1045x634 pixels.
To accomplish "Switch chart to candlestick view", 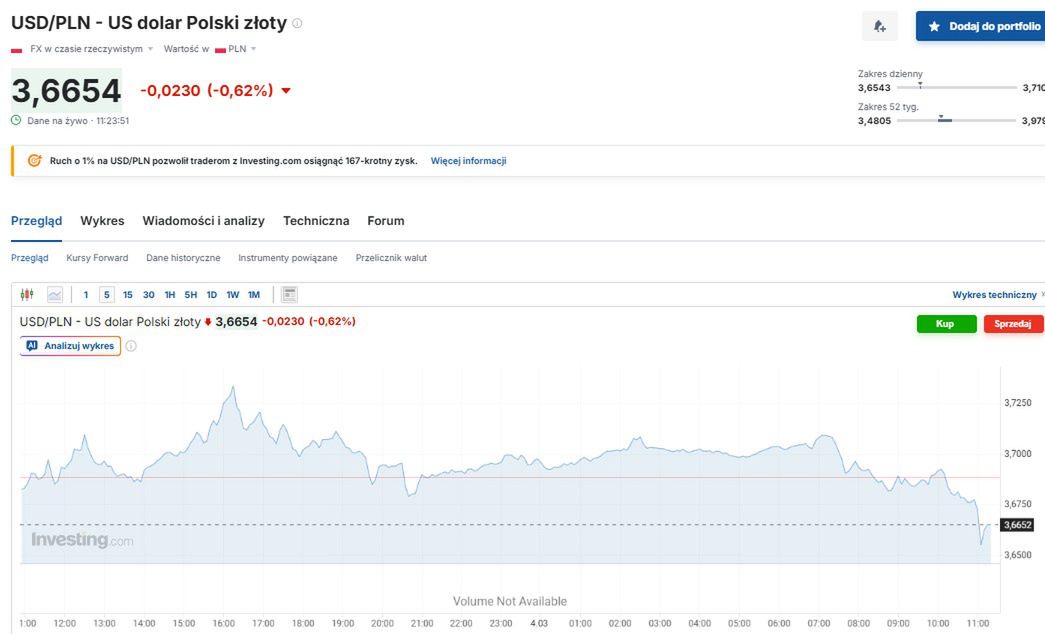I will 27,295.
